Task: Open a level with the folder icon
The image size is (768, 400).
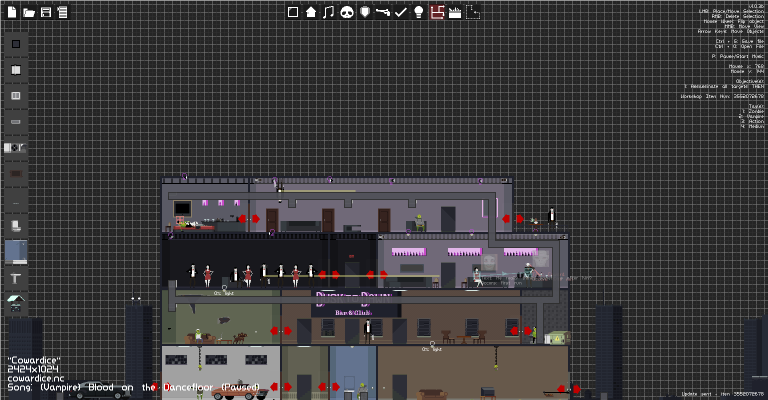Action: (29, 12)
